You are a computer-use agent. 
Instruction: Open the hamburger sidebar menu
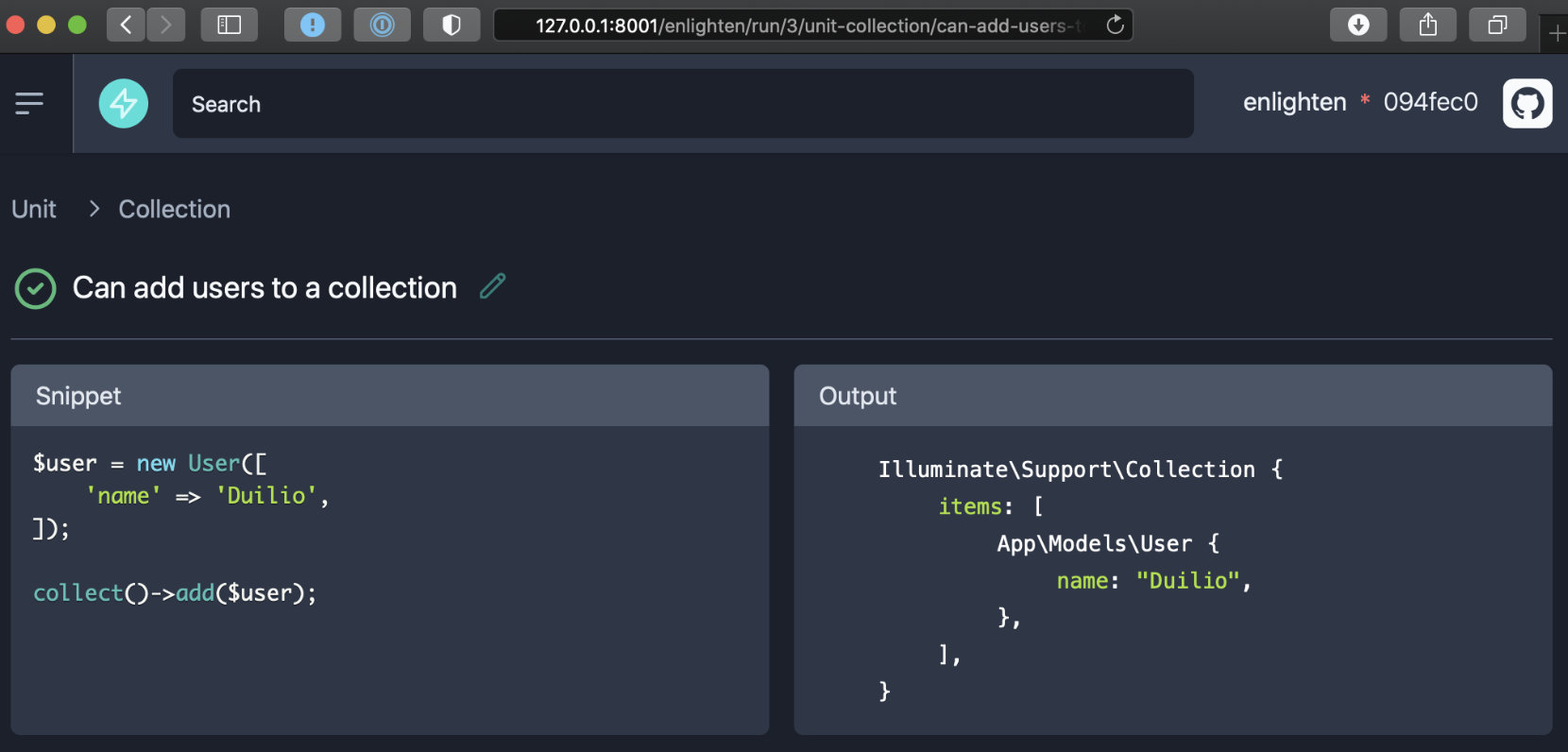[x=29, y=103]
